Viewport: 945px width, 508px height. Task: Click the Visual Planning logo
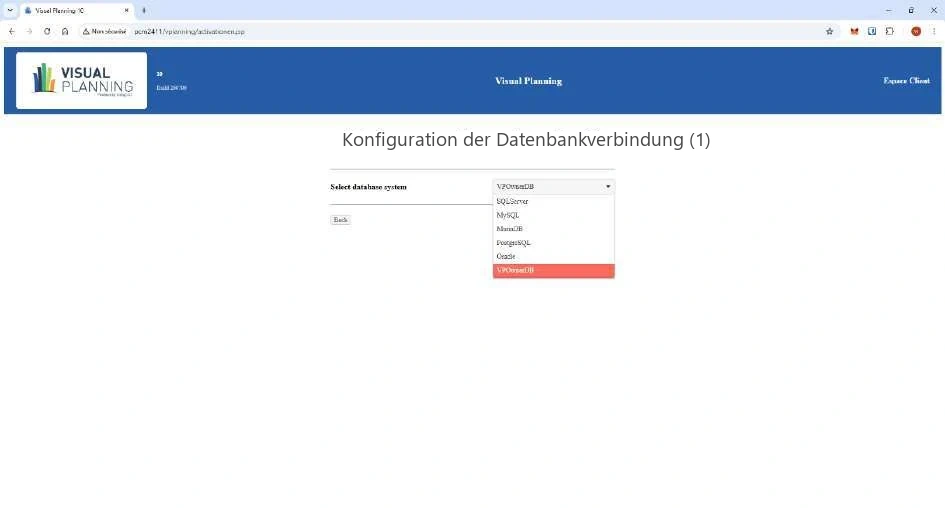(81, 80)
